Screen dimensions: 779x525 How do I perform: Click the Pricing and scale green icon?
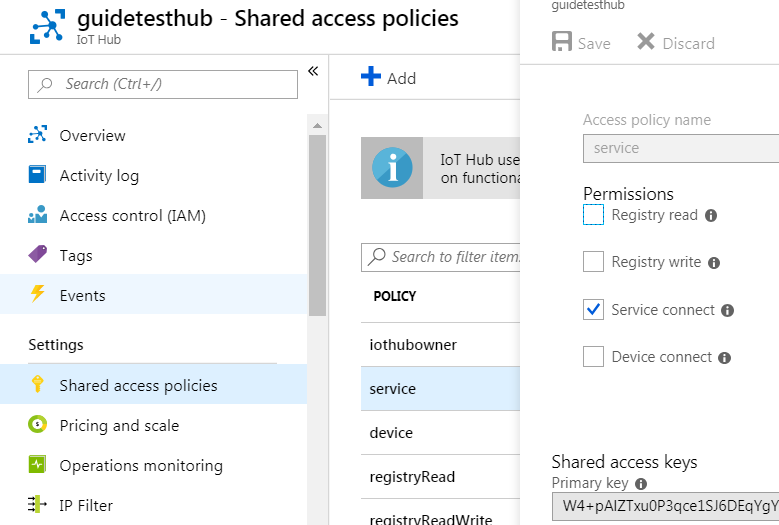click(x=38, y=424)
